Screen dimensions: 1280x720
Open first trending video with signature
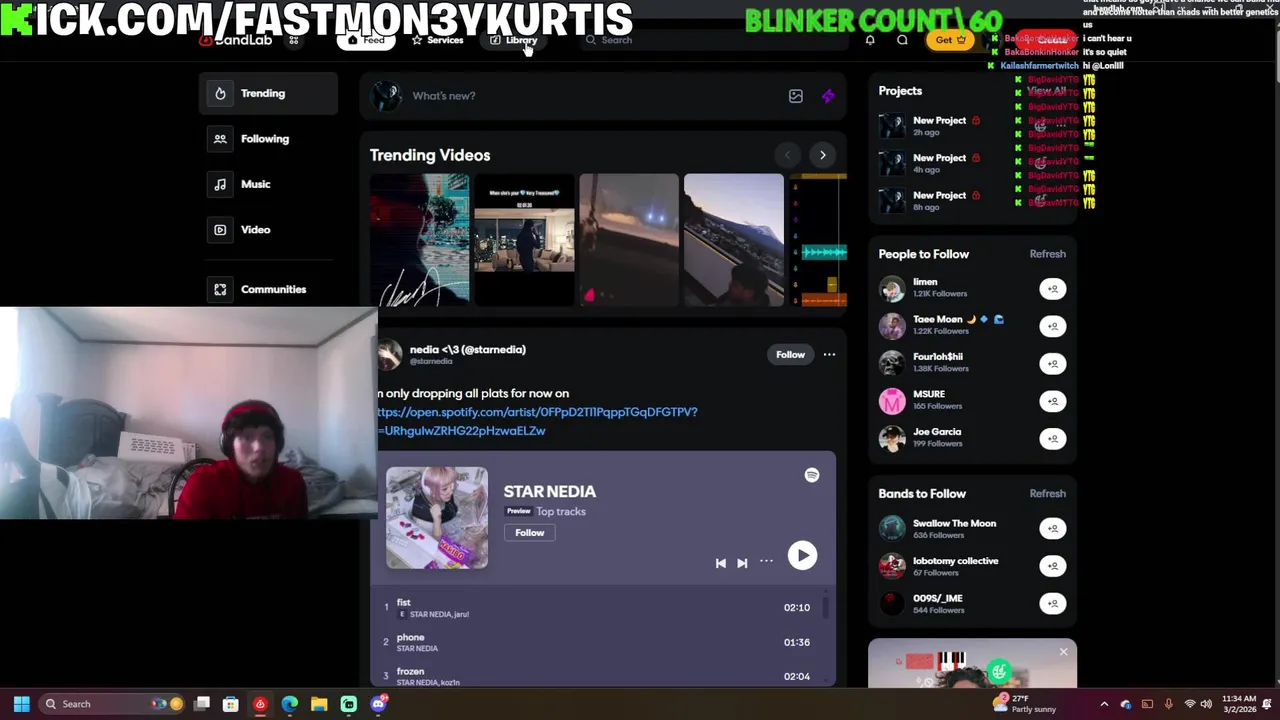[420, 240]
